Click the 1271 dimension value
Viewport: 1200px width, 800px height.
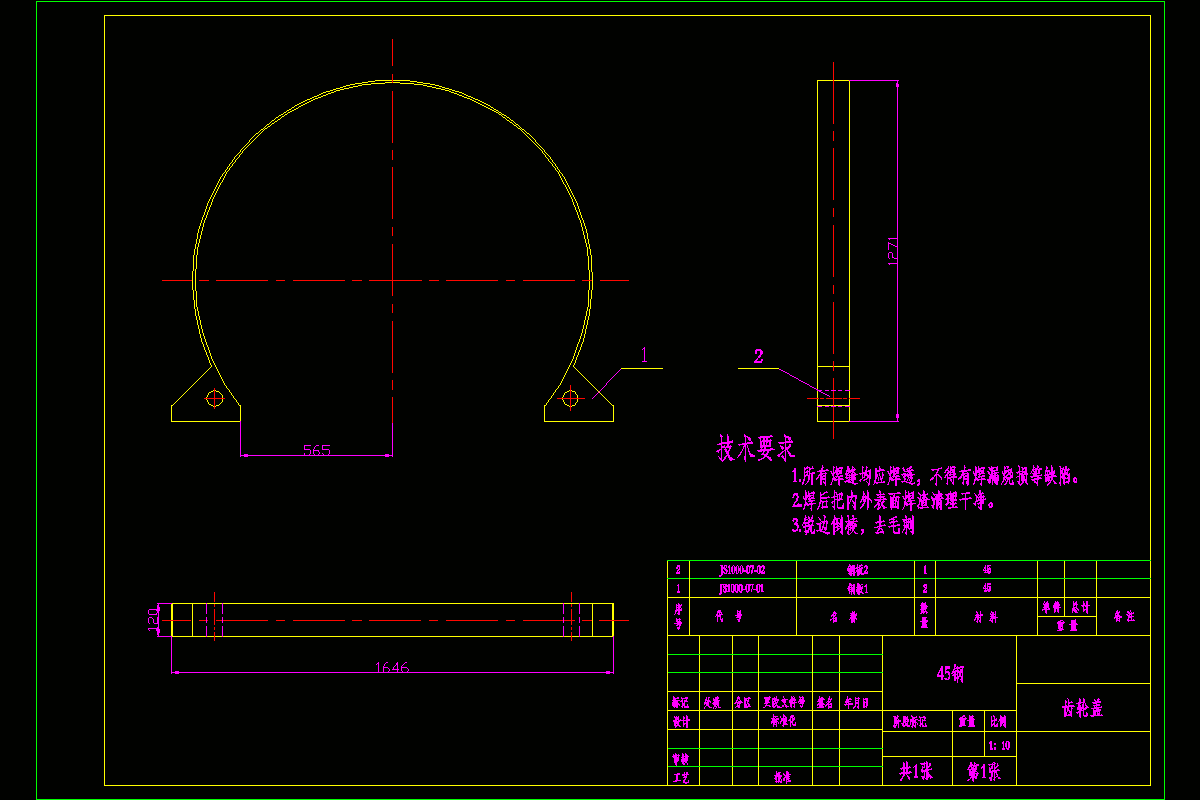tap(895, 250)
